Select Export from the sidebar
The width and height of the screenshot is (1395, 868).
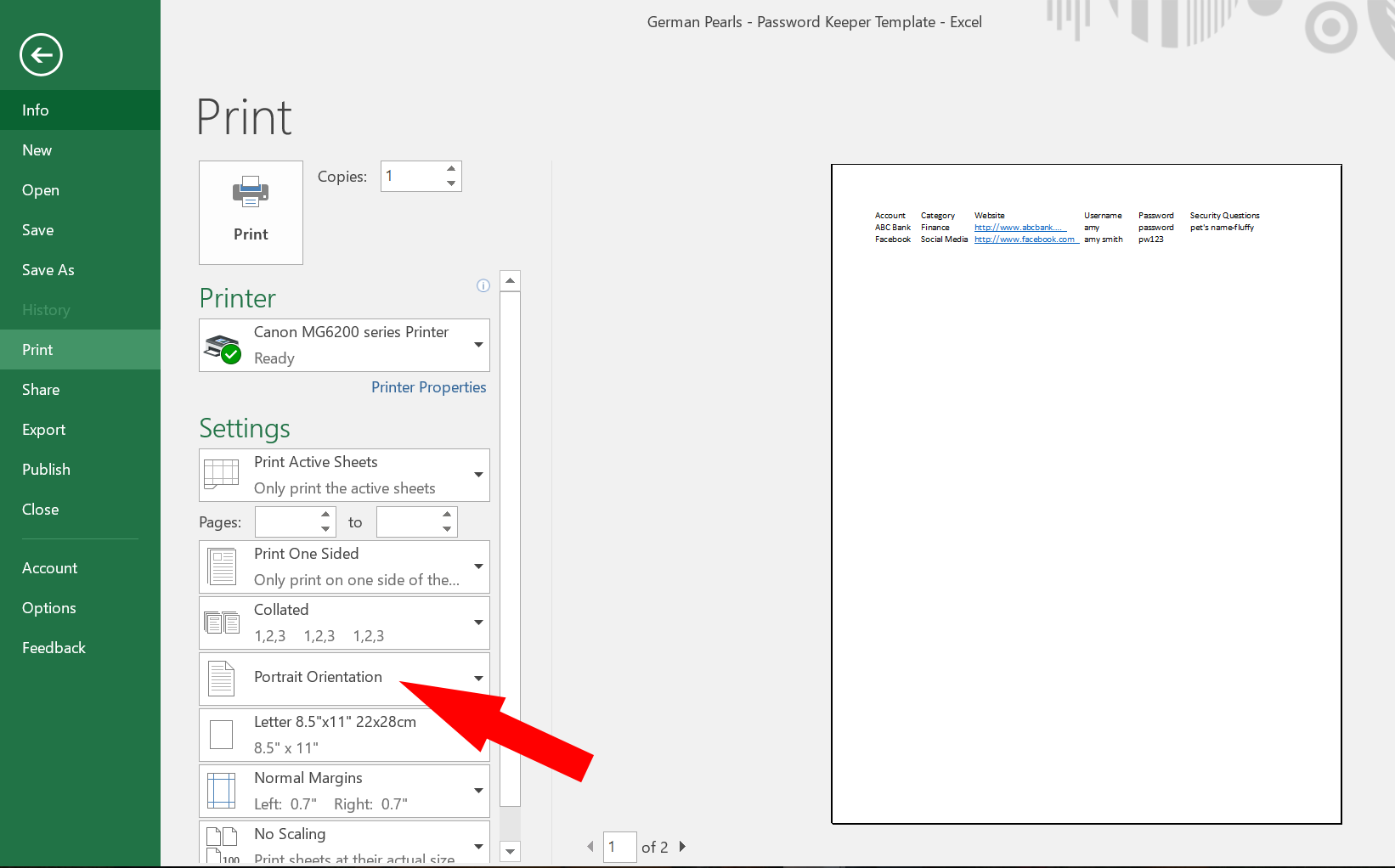(x=43, y=429)
